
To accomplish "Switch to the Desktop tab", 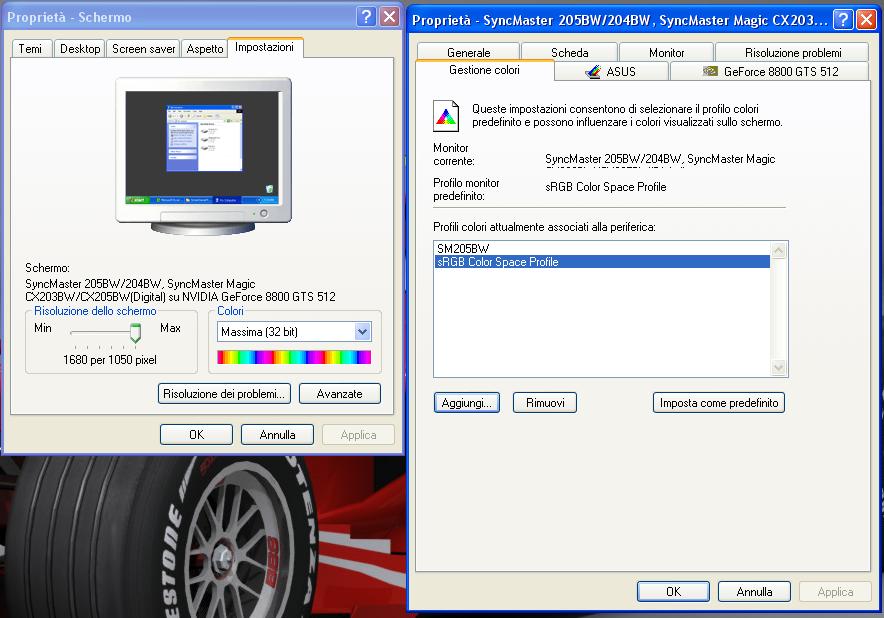I will point(80,49).
